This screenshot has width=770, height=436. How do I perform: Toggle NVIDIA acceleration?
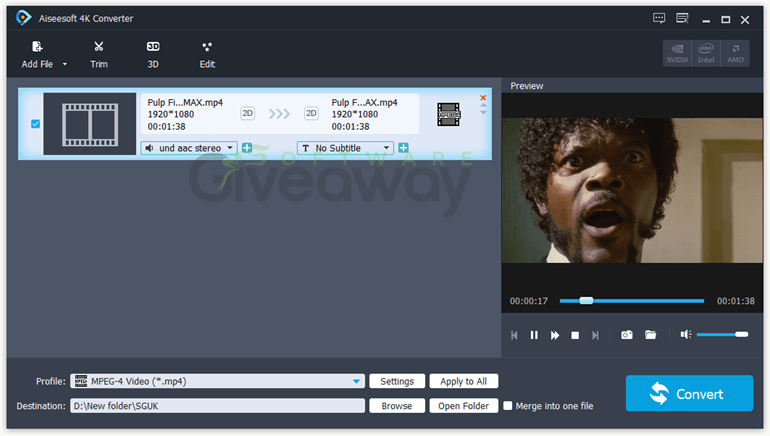tap(677, 53)
